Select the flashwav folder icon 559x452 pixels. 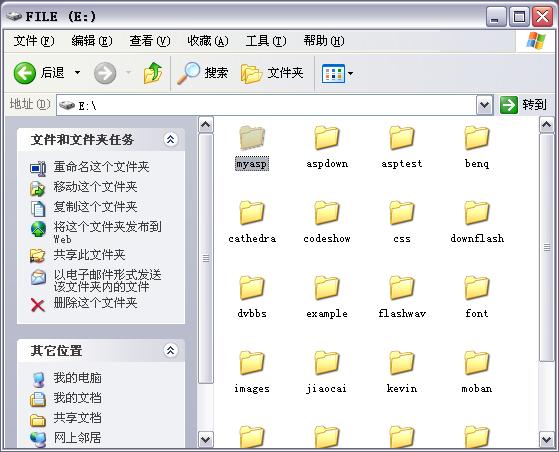pos(402,288)
